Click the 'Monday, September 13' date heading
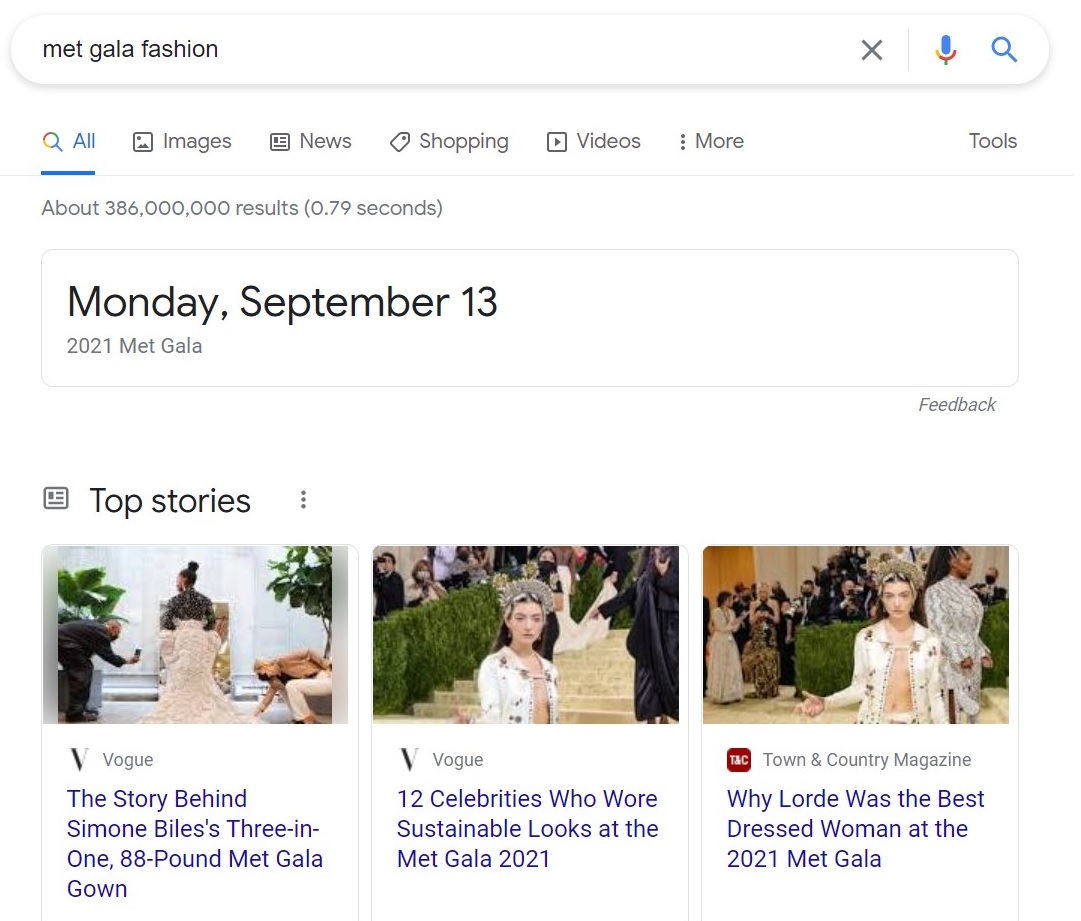The width and height of the screenshot is (1081, 921). pyautogui.click(x=282, y=302)
